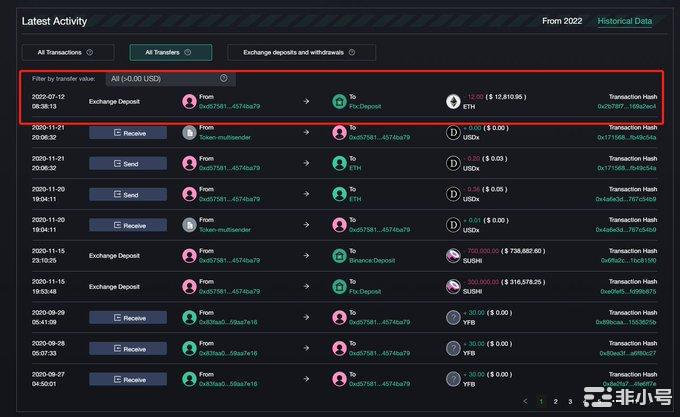Click the Receive button in the 2020-09-29 row
This screenshot has width=680, height=417.
tap(128, 318)
